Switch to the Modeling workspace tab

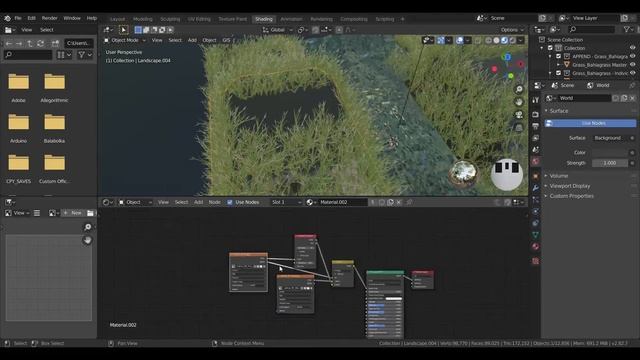click(x=142, y=19)
